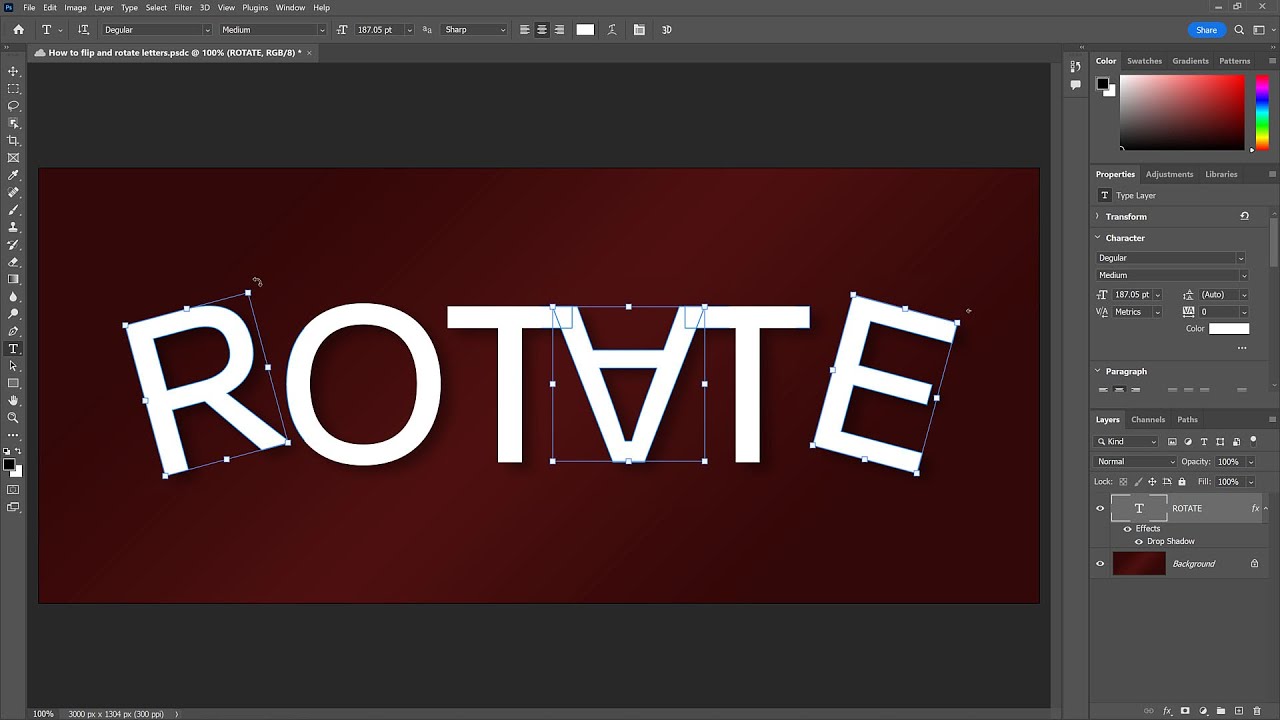
Task: Select the Move tool
Action: tap(13, 72)
